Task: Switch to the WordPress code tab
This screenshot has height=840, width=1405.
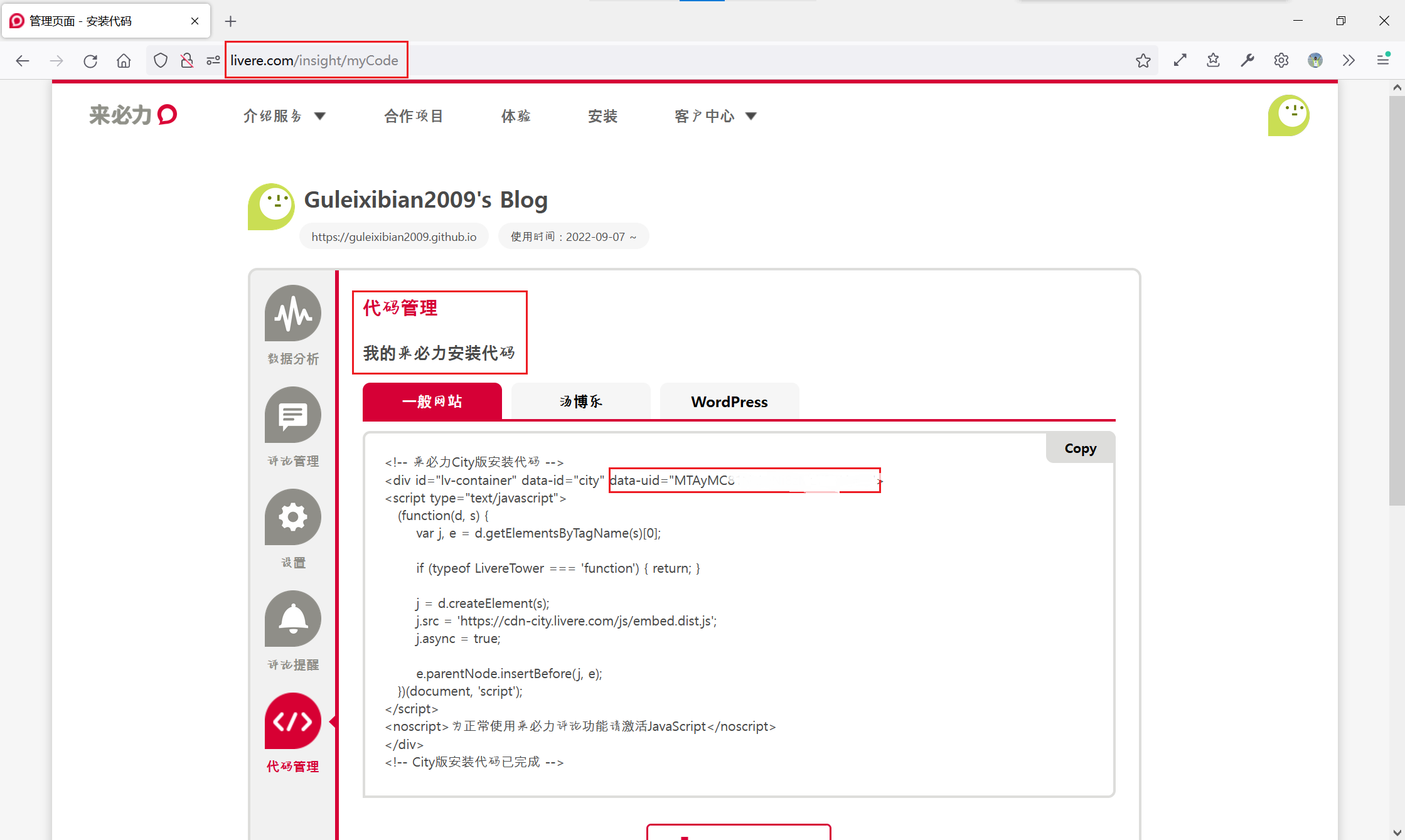Action: coord(729,401)
